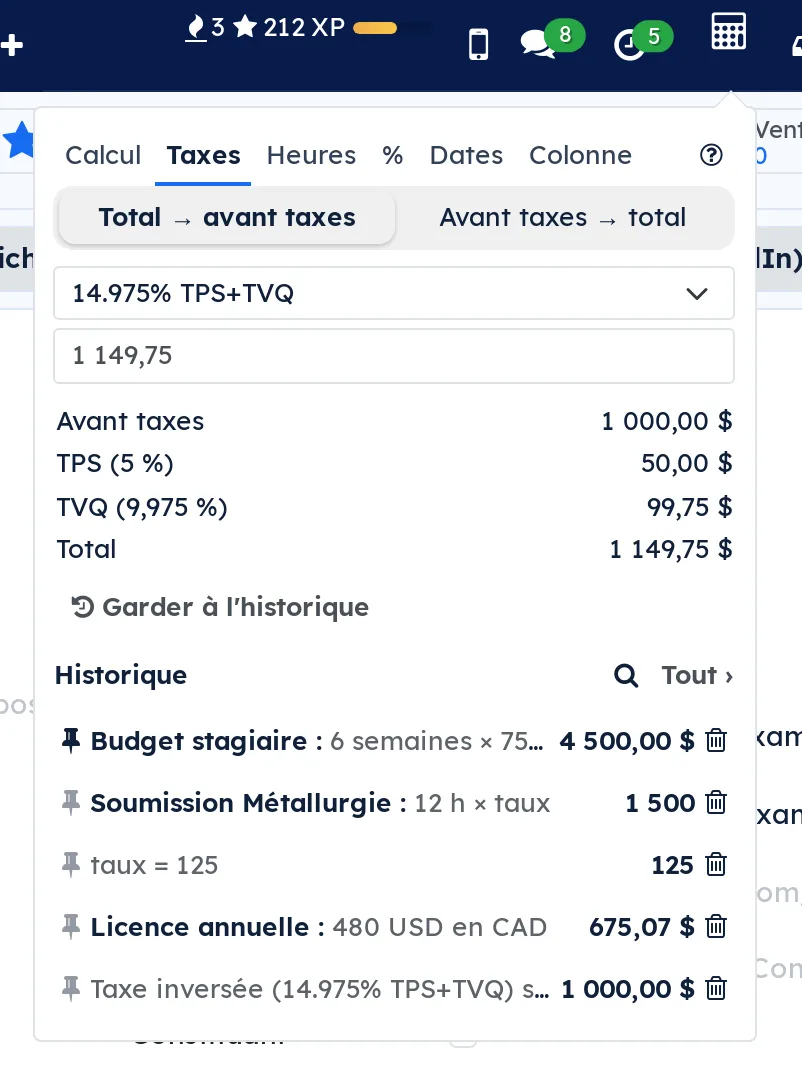Switch to the Dates tab
This screenshot has height=1072, width=802.
(x=466, y=155)
